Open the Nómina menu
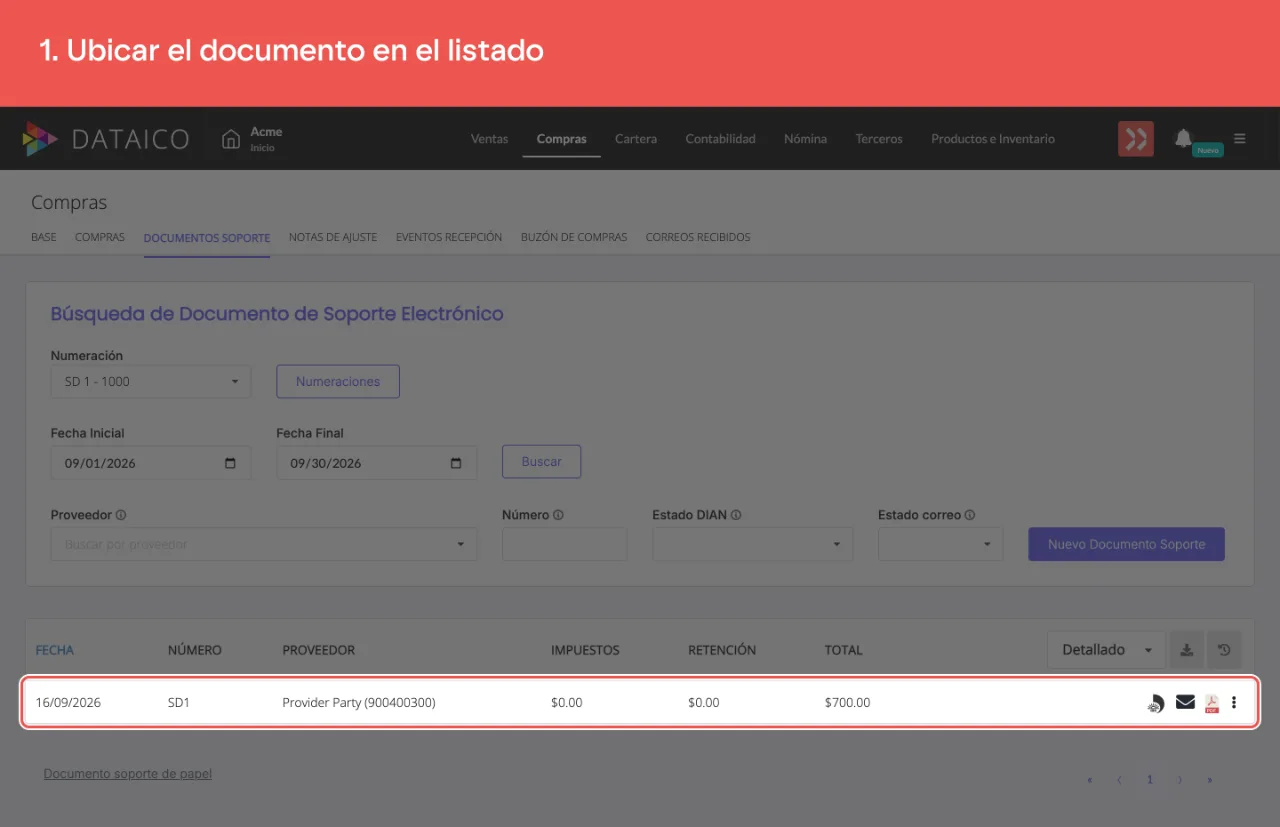1280x827 pixels. point(806,139)
